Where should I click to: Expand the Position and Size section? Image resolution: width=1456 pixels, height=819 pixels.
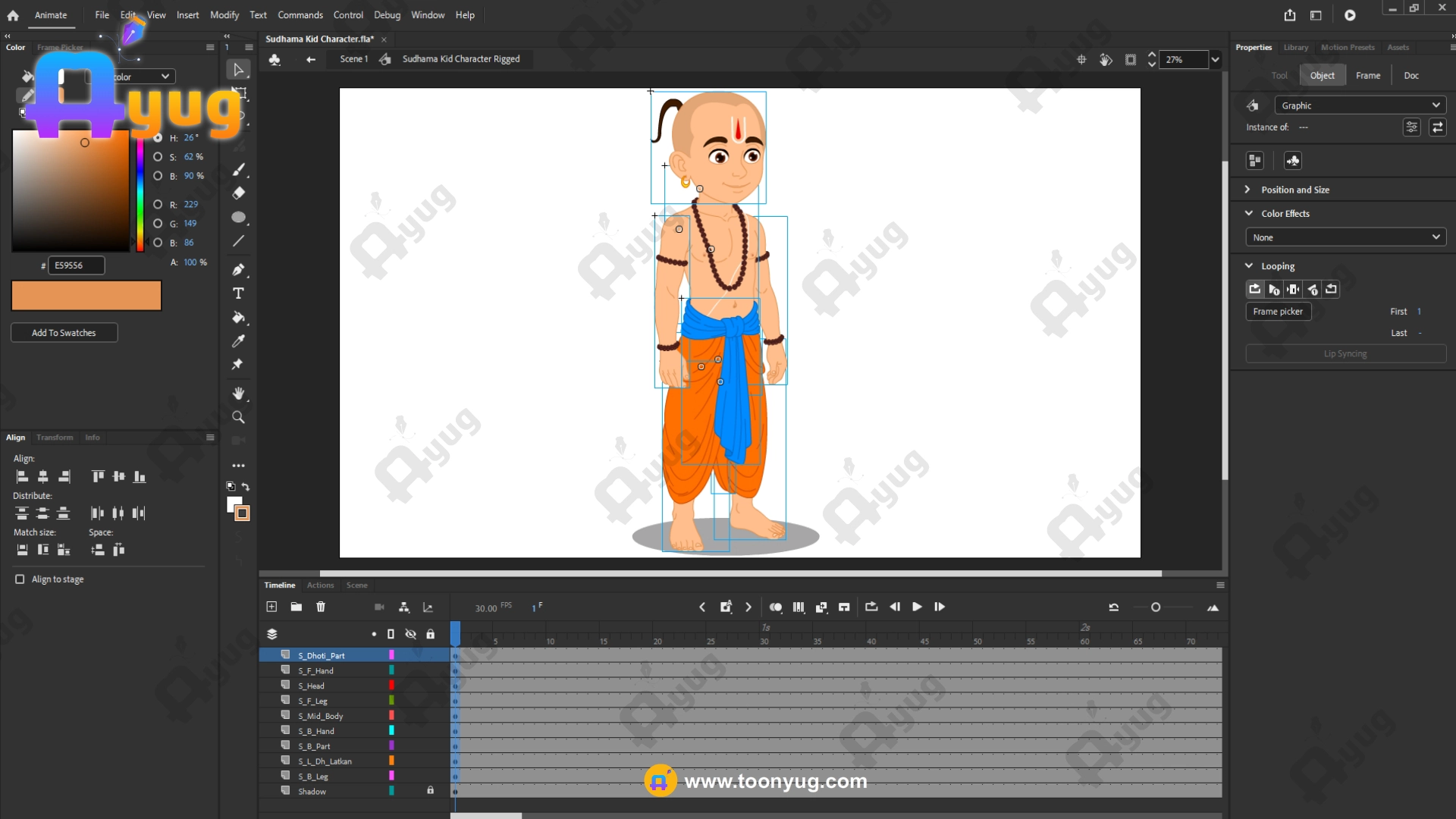1247,190
